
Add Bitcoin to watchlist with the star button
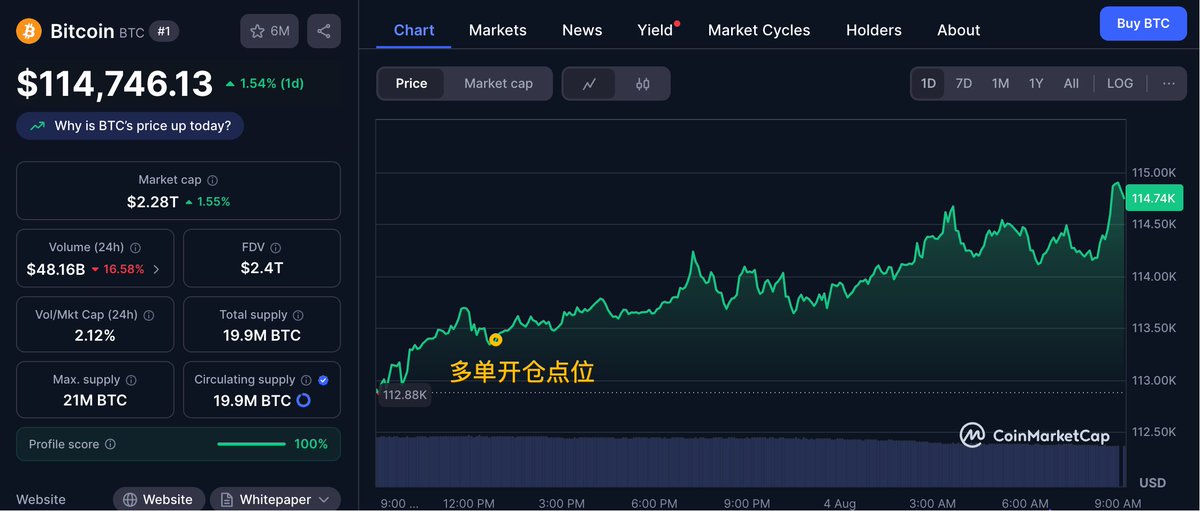[269, 31]
